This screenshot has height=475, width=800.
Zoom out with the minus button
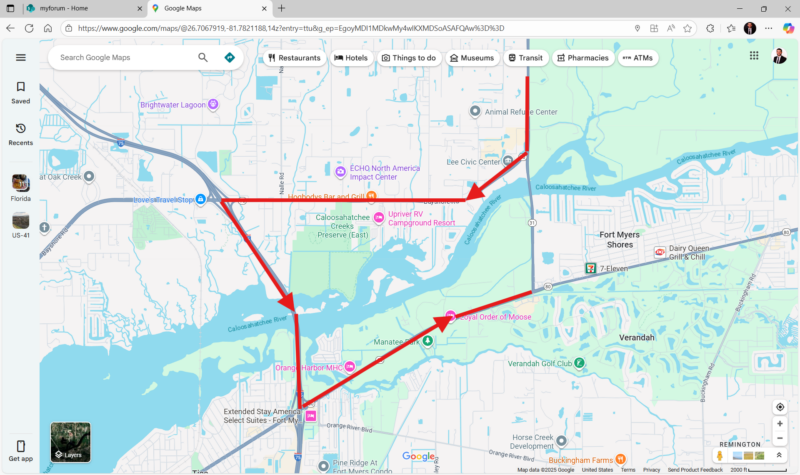point(780,439)
